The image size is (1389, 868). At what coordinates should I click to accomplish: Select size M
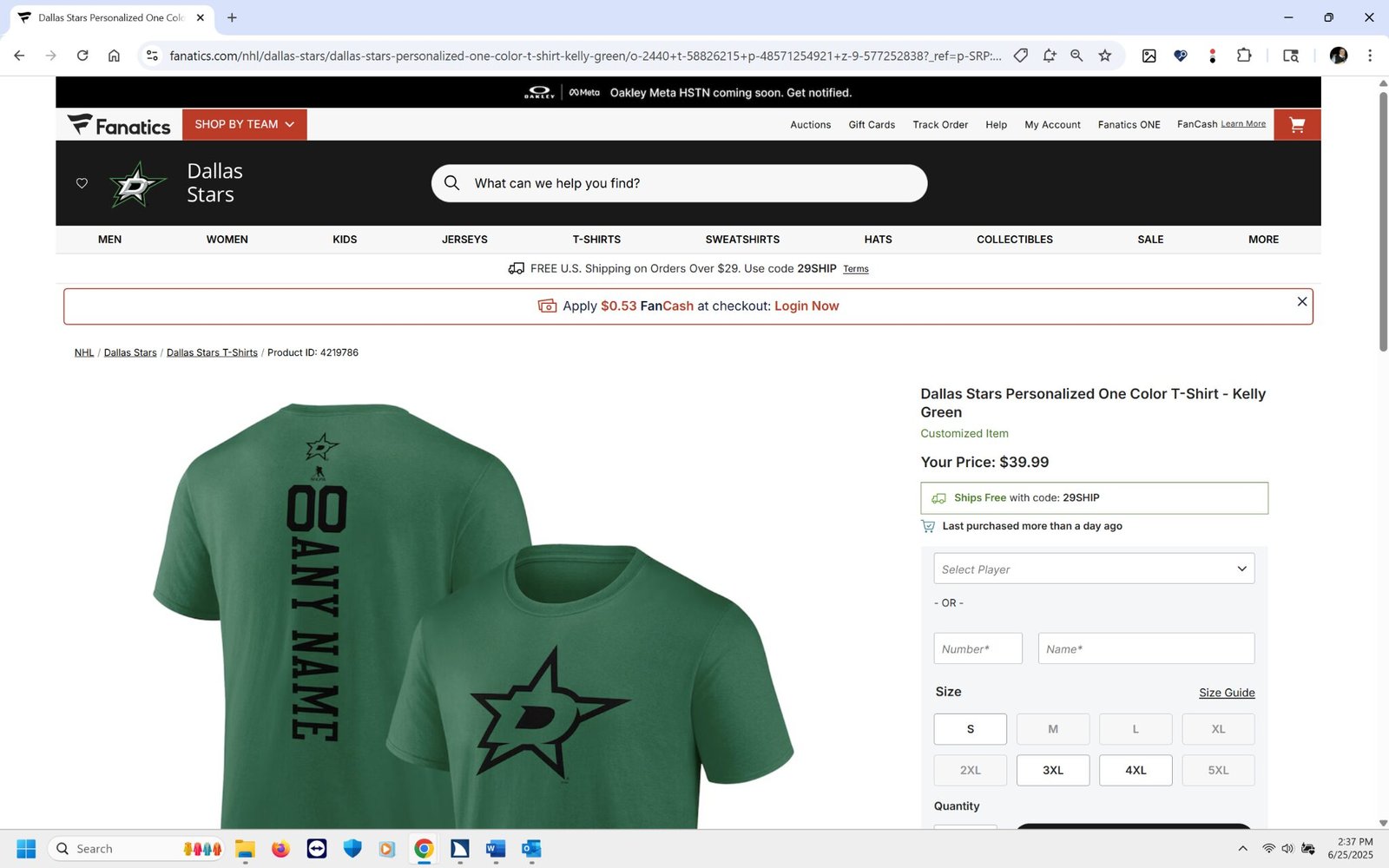[x=1053, y=729]
